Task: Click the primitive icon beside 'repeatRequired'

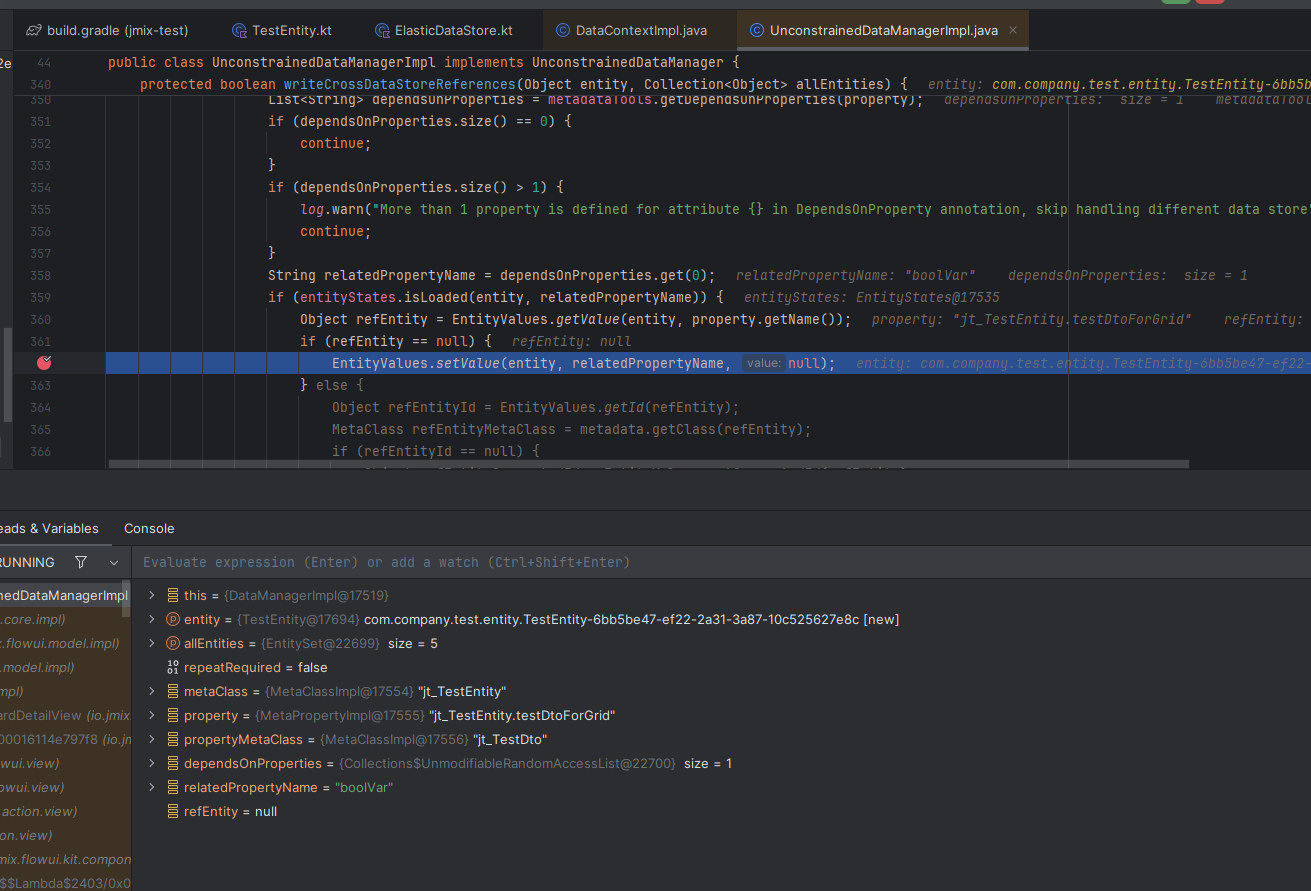Action: [x=173, y=668]
